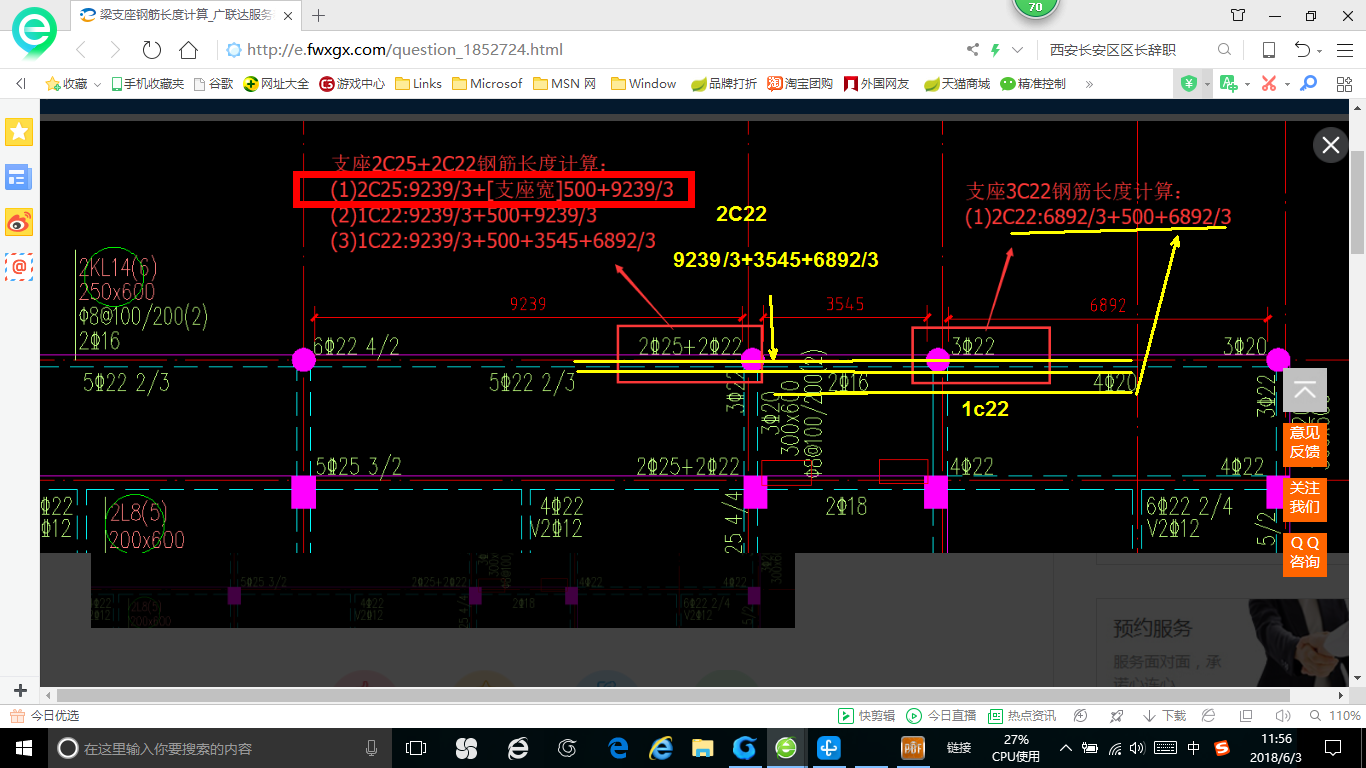The height and width of the screenshot is (768, 1366).
Task: Open 下载 downloads in the status bar
Action: pos(1164,716)
